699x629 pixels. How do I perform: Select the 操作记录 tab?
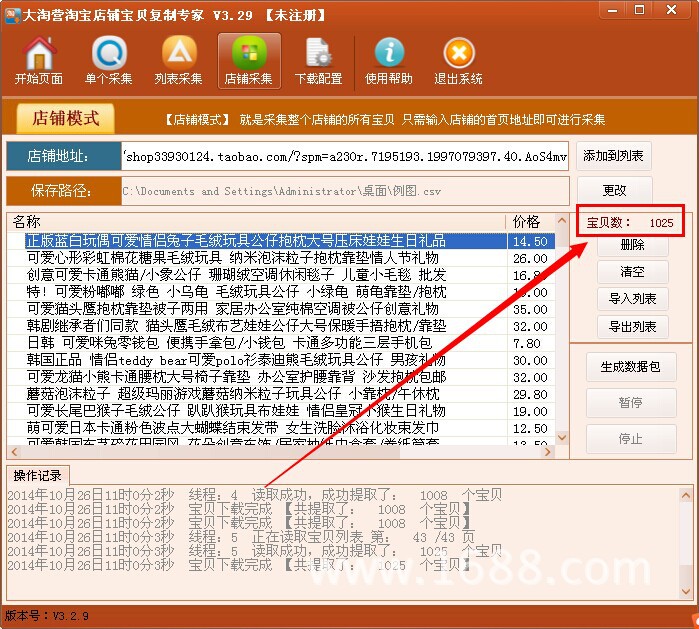[37, 476]
